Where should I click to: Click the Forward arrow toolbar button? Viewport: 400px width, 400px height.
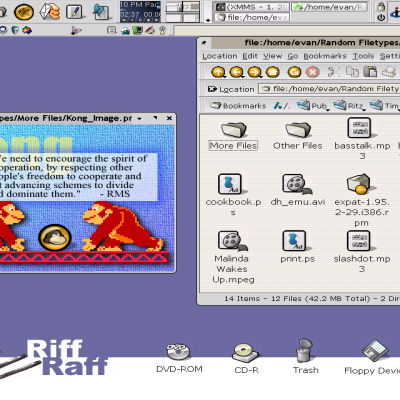(x=254, y=72)
